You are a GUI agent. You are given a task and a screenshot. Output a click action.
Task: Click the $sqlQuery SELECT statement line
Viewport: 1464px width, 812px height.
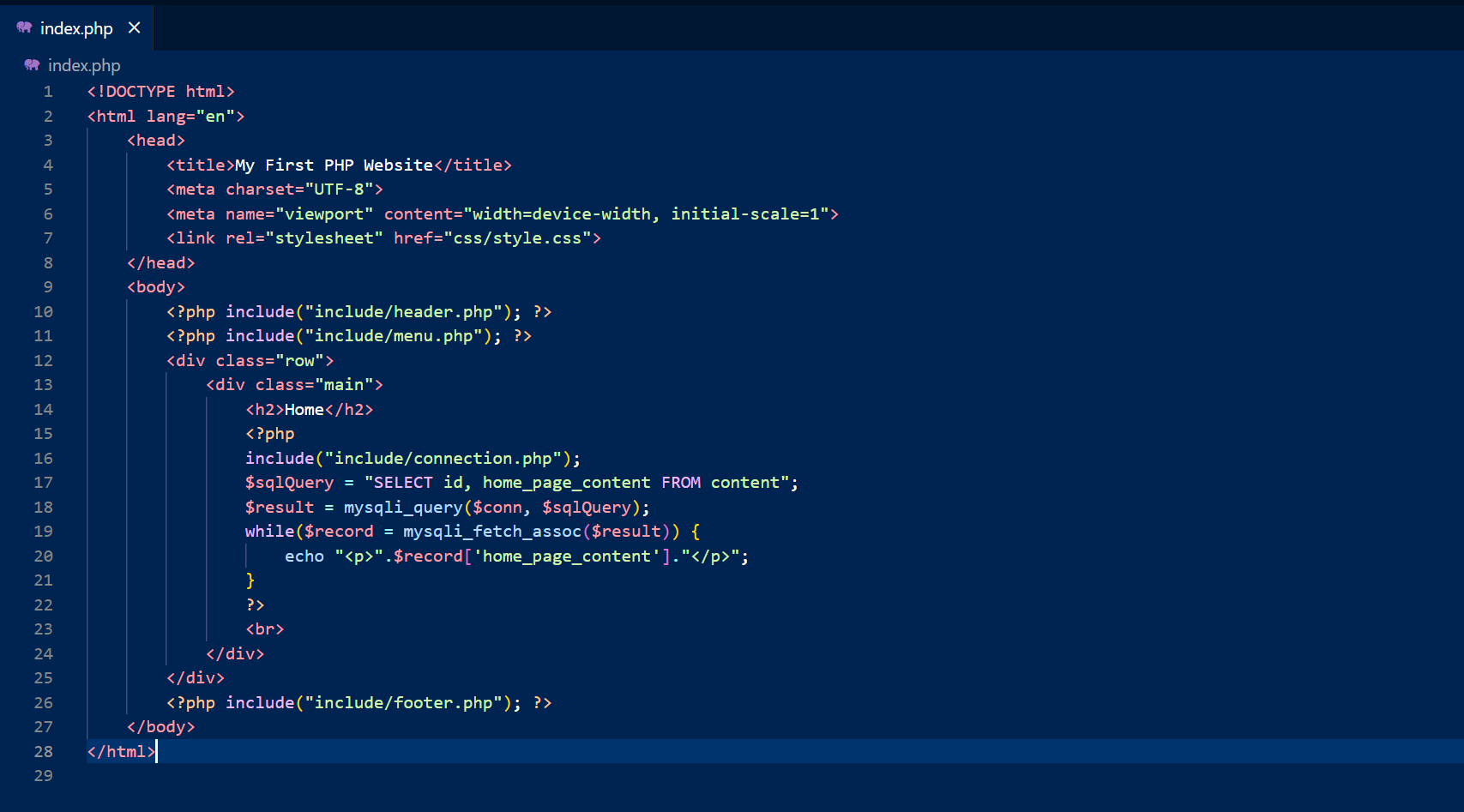521,483
